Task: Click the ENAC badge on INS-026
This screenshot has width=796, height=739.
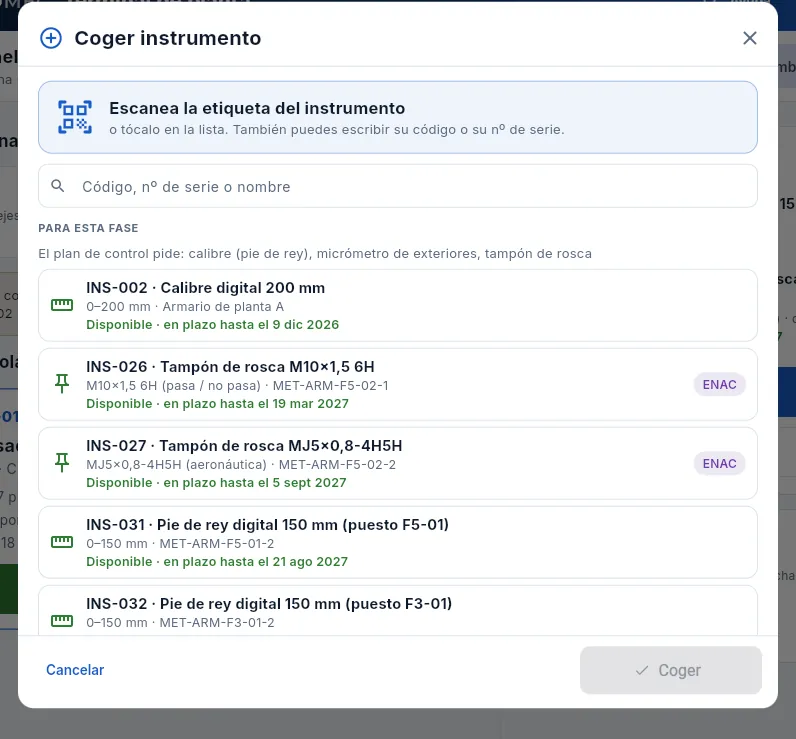Action: 719,385
